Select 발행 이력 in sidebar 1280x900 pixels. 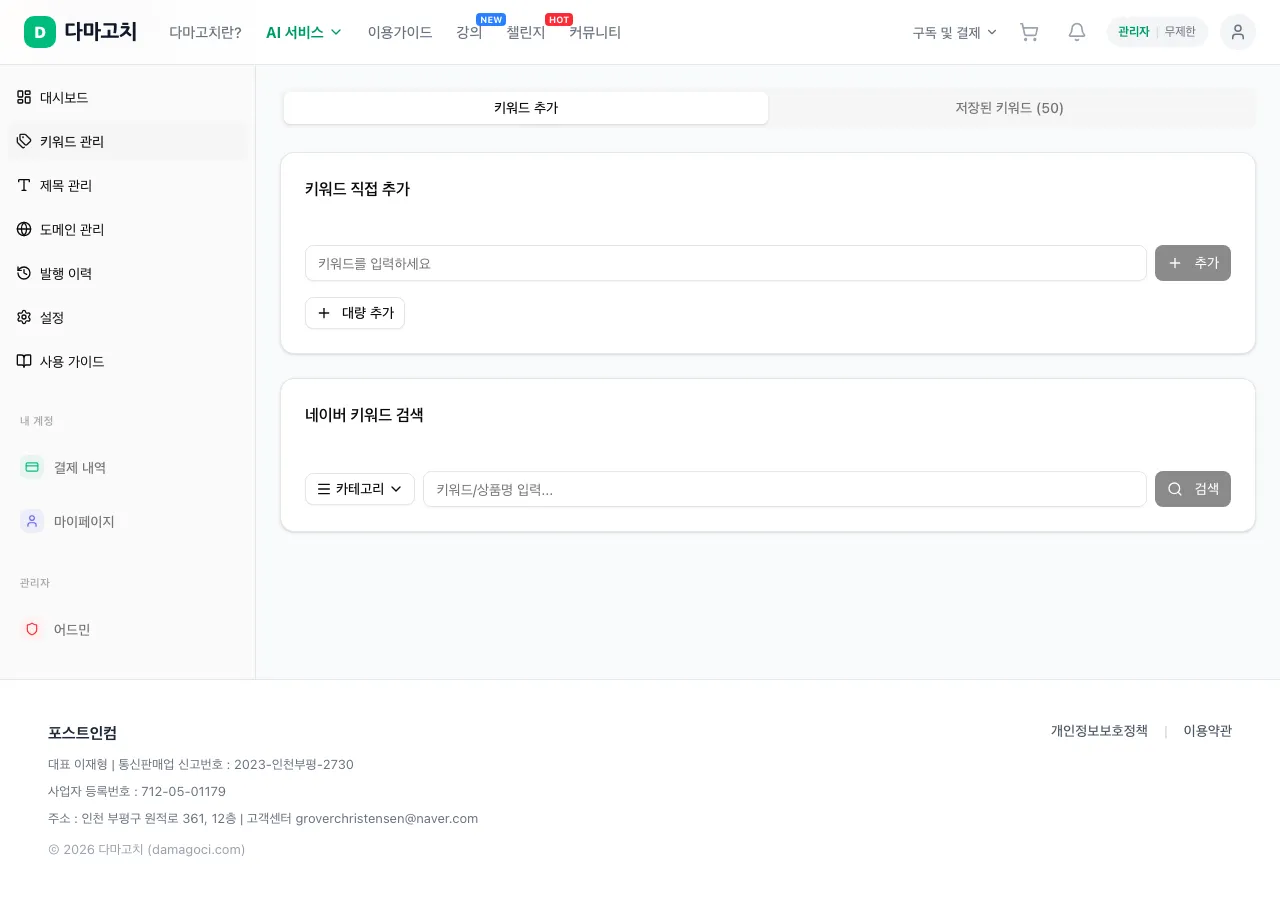[x=128, y=273]
